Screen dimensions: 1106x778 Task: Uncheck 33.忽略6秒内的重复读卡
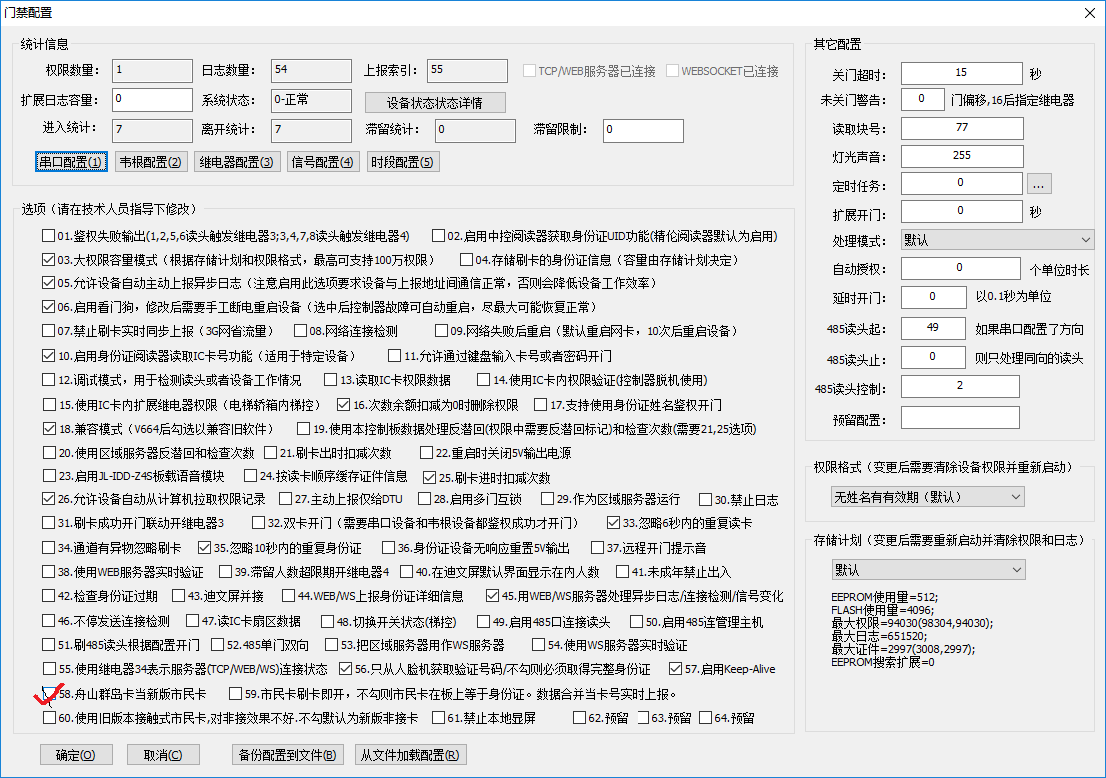[x=614, y=523]
